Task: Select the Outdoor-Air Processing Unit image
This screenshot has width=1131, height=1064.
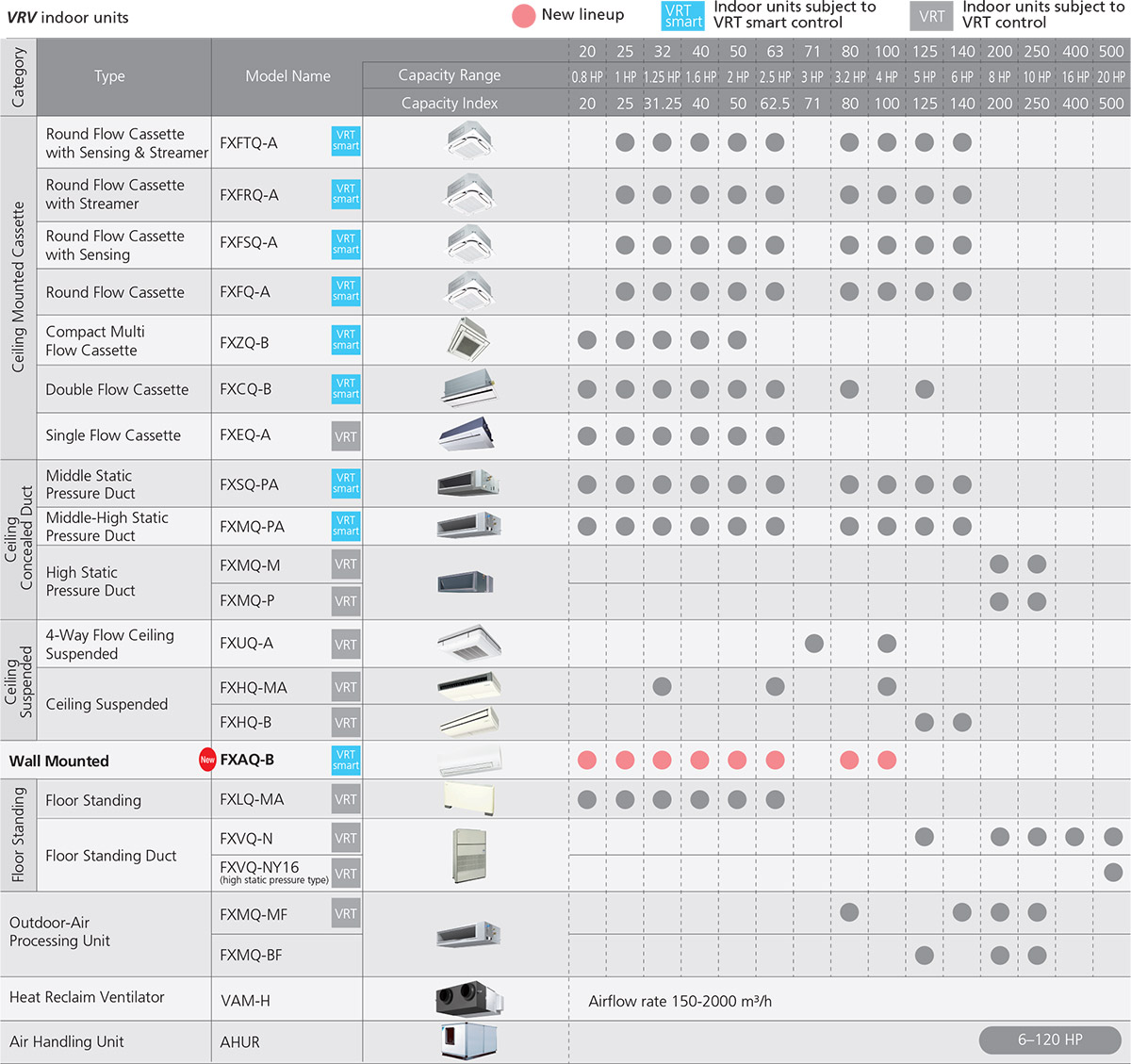Action: point(468,934)
